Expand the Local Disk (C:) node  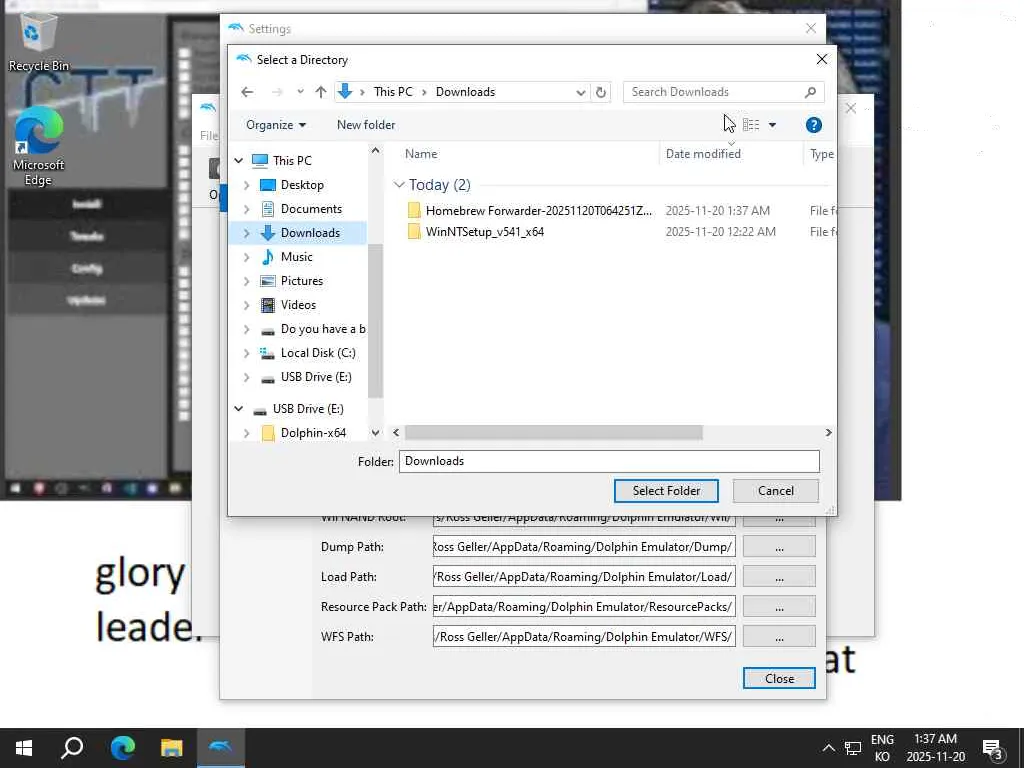[x=247, y=353]
